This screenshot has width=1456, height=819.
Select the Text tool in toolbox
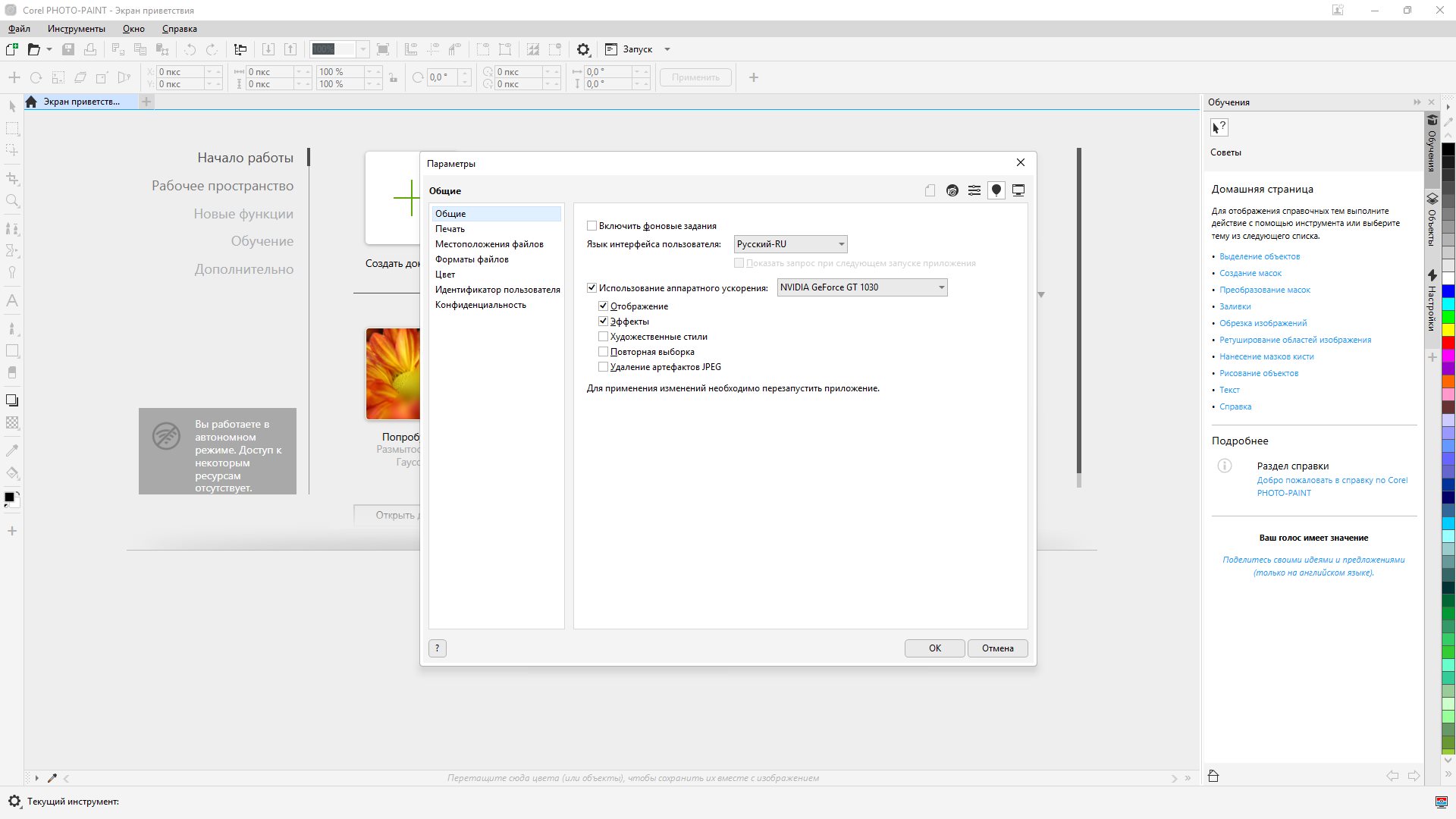click(12, 301)
